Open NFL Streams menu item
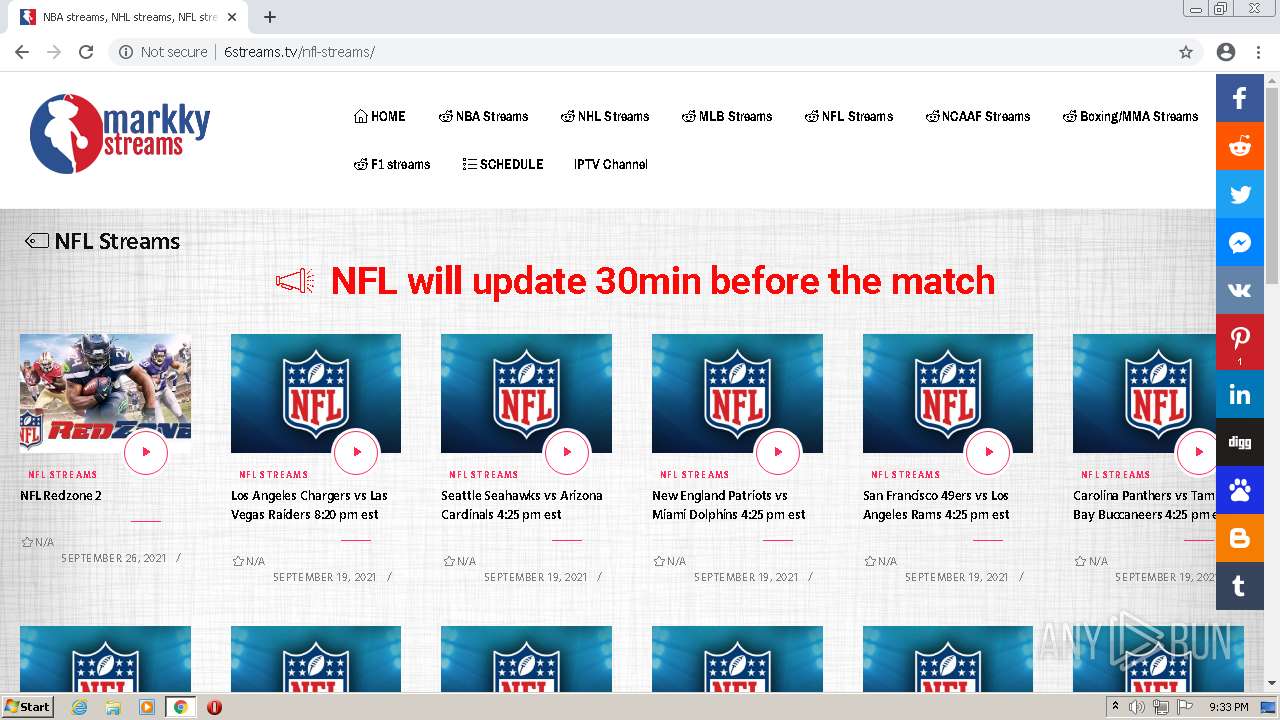Image resolution: width=1280 pixels, height=720 pixels. 849,116
